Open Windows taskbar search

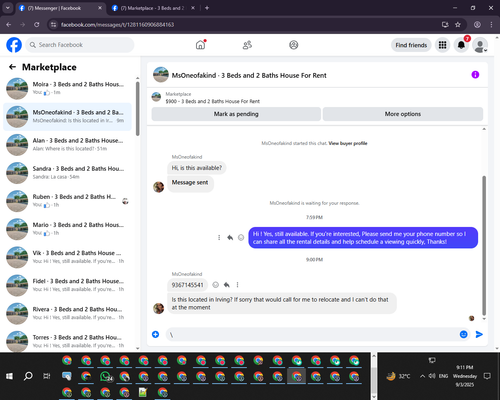point(28,376)
